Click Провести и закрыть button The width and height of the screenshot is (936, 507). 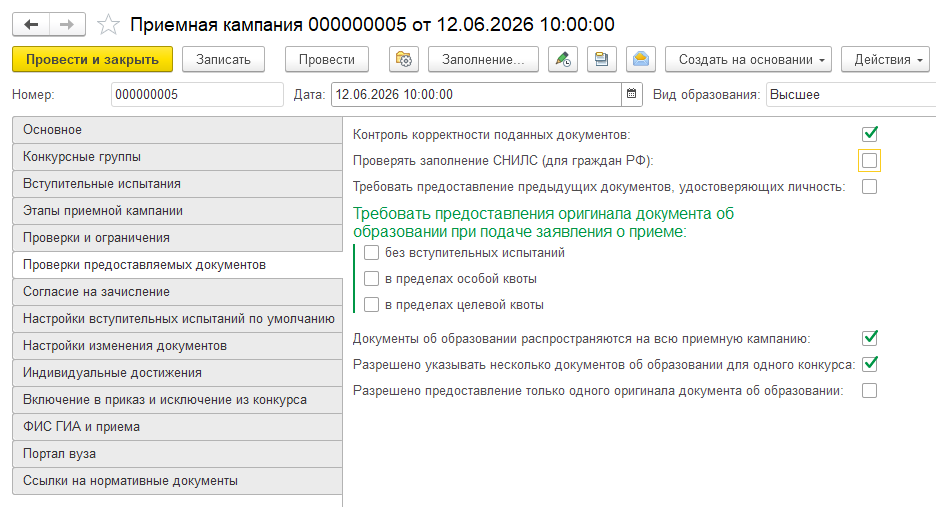click(x=93, y=60)
